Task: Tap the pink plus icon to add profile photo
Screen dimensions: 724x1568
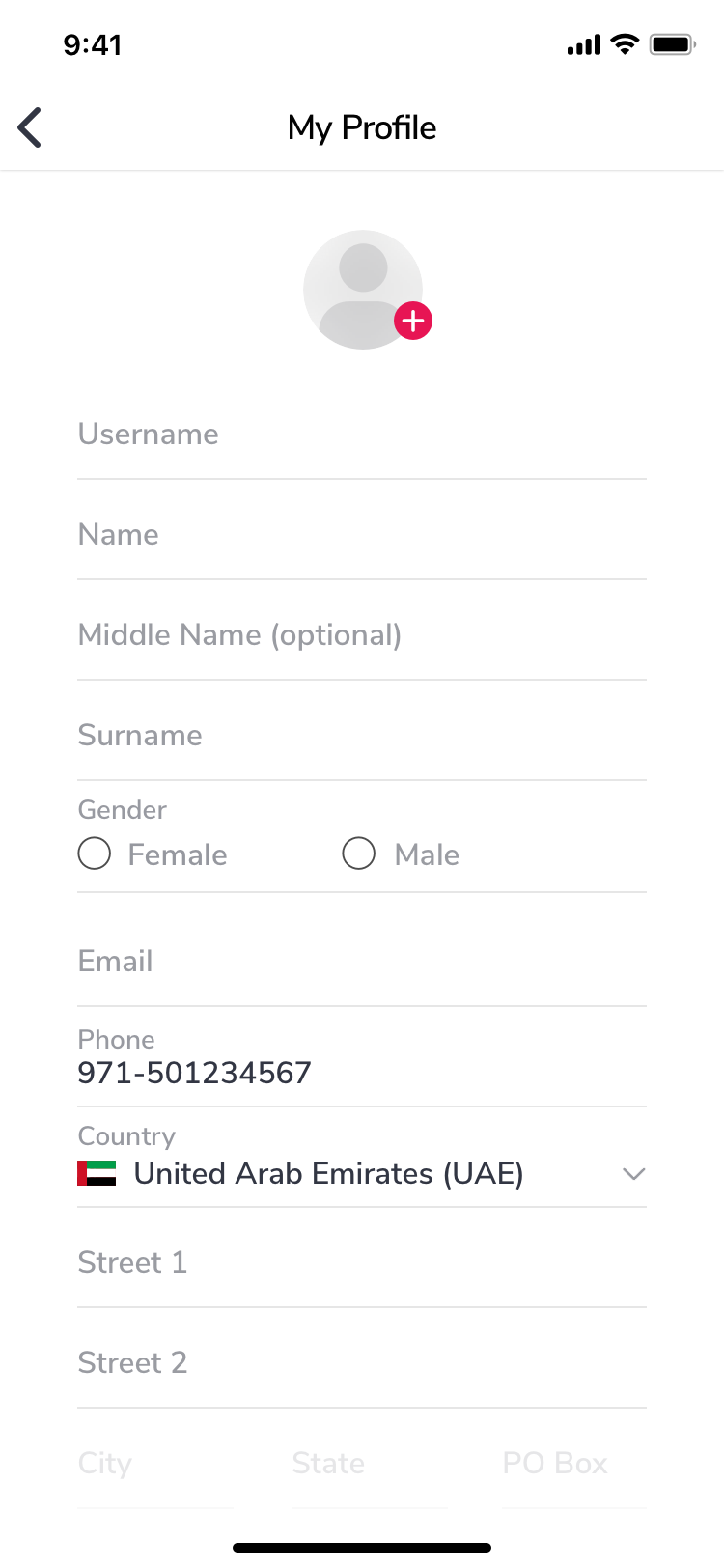Action: coord(412,321)
